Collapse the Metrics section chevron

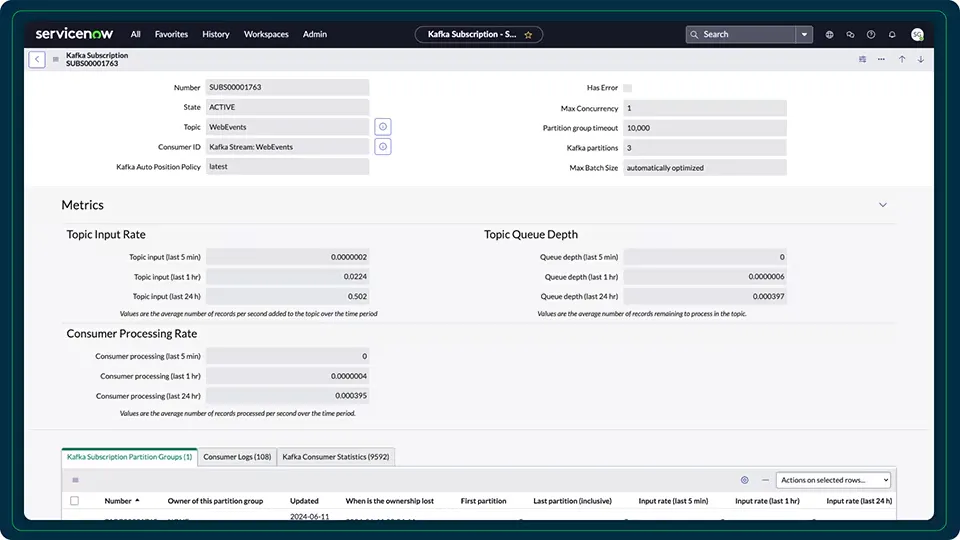tap(883, 205)
